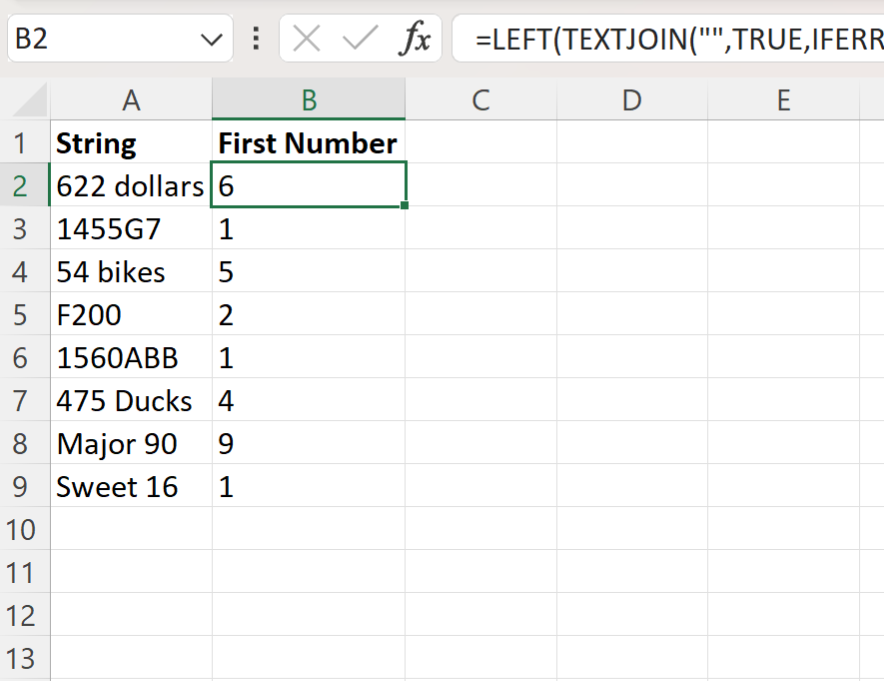Select the First Number header cell
884x681 pixels.
point(308,142)
